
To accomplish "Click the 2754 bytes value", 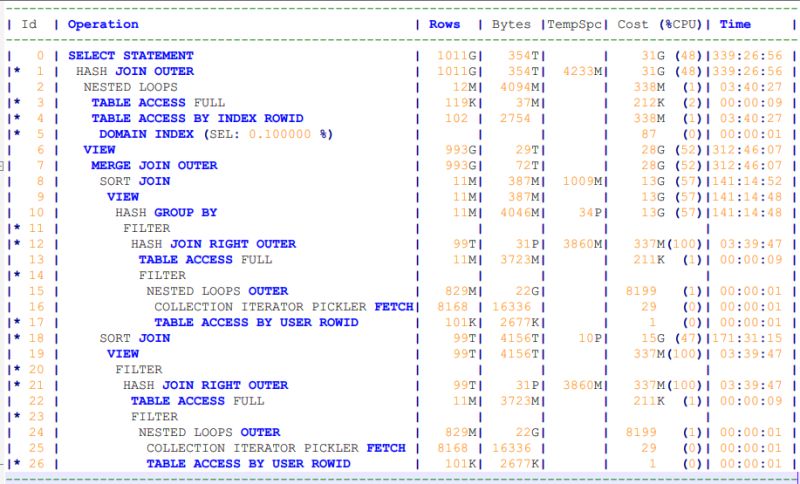I will (515, 118).
